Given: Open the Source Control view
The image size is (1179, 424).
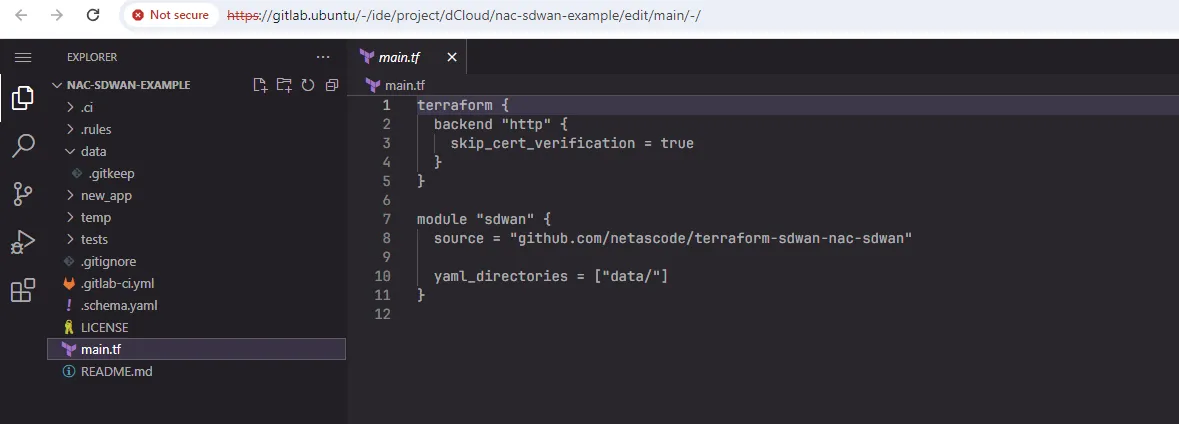Looking at the screenshot, I should coord(23,194).
